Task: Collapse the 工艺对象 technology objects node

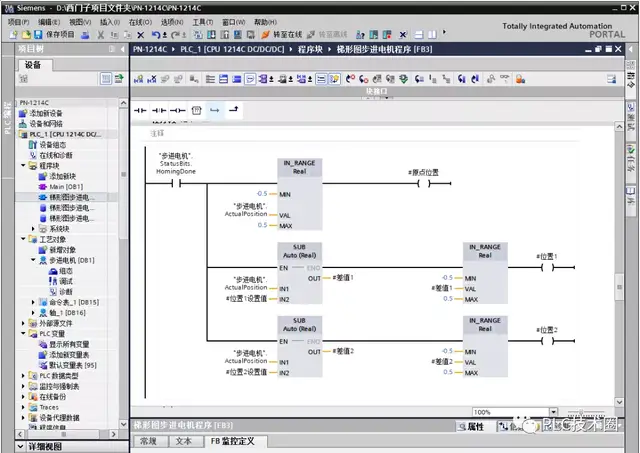Action: click(22, 239)
